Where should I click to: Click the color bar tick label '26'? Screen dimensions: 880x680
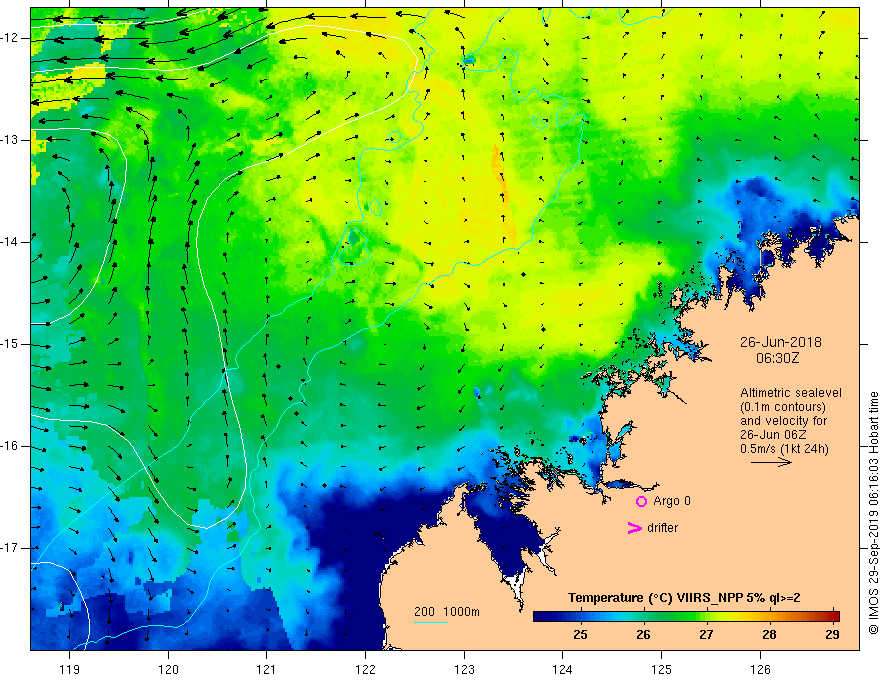(x=643, y=635)
